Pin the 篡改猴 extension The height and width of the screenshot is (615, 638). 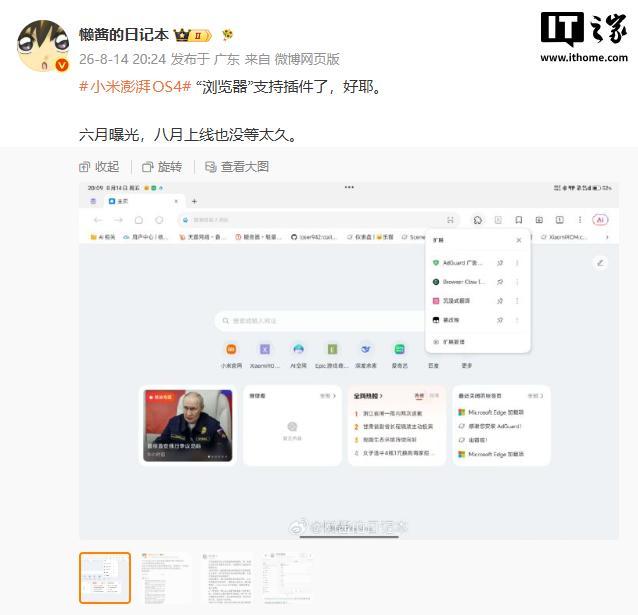click(500, 320)
